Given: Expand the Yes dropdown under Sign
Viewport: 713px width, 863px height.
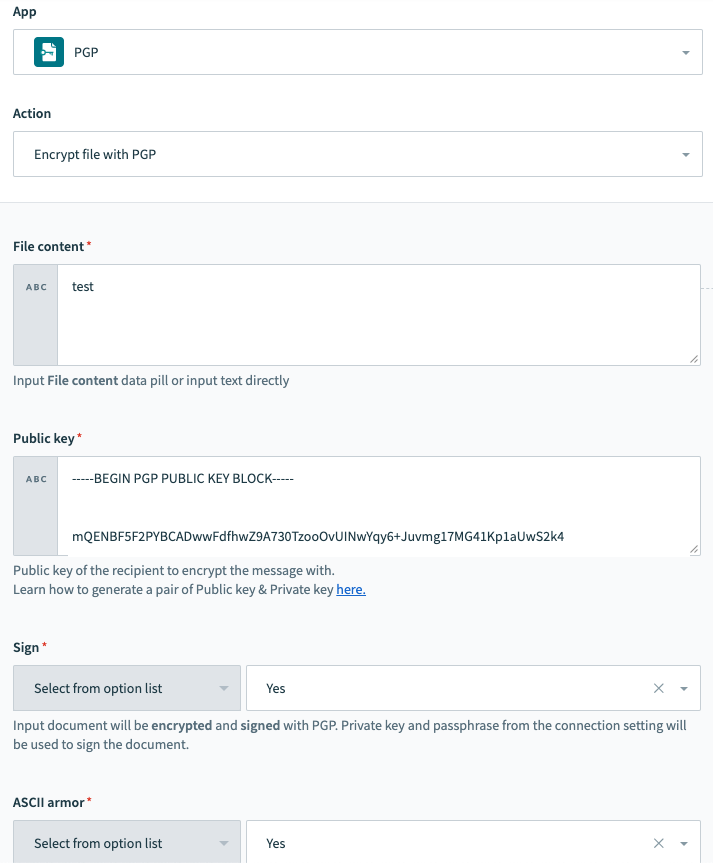Looking at the screenshot, I should tap(682, 688).
